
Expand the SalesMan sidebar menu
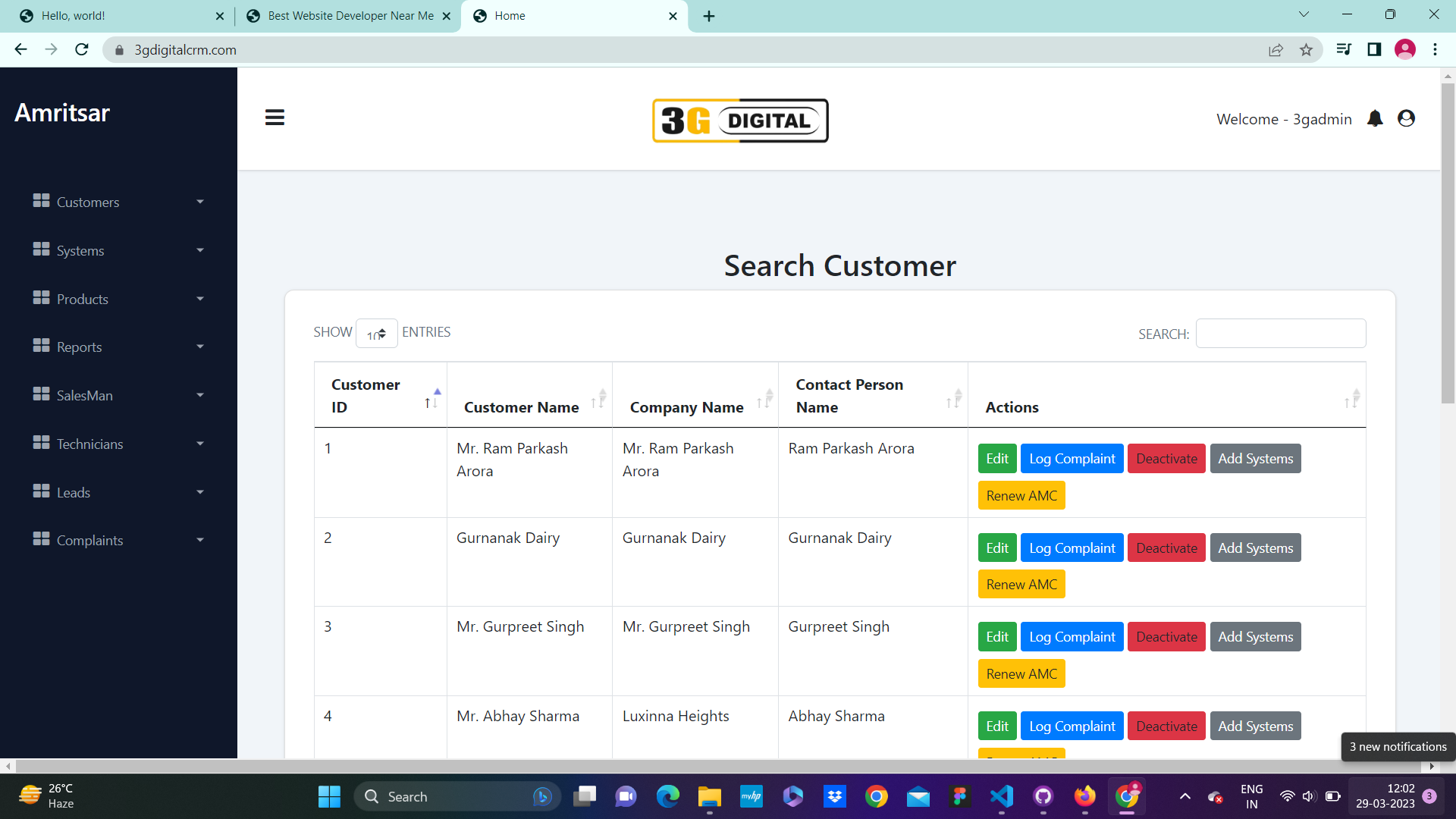[118, 396]
